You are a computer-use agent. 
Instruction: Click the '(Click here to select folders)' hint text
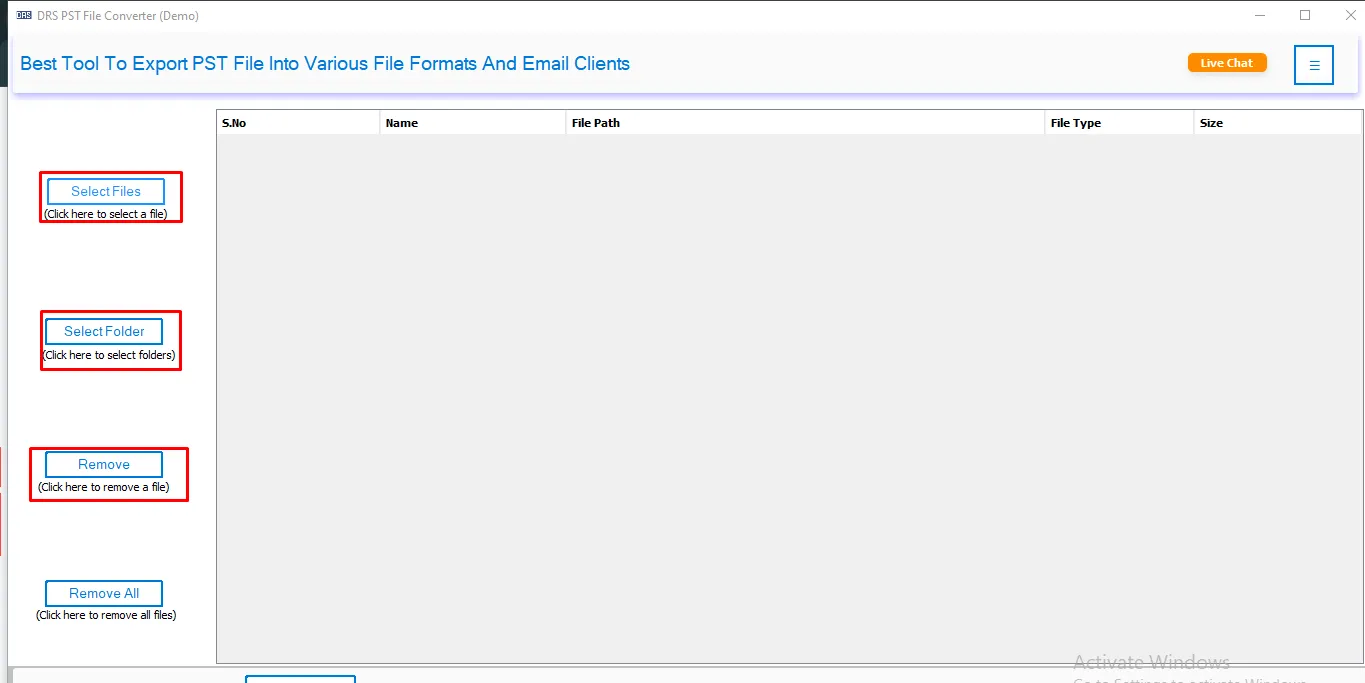tap(109, 355)
